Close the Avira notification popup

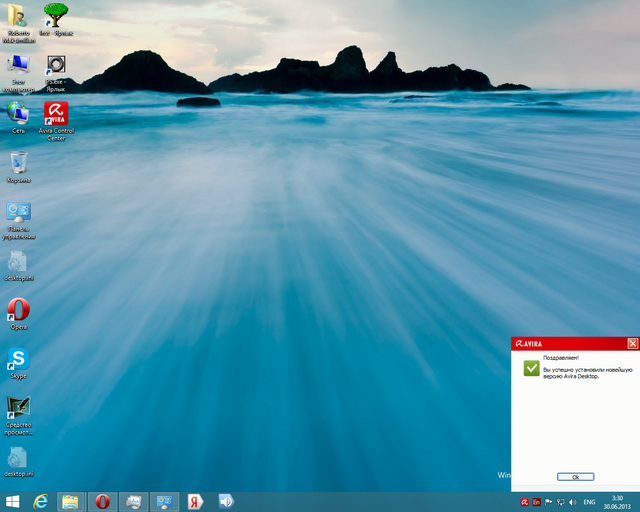click(633, 343)
